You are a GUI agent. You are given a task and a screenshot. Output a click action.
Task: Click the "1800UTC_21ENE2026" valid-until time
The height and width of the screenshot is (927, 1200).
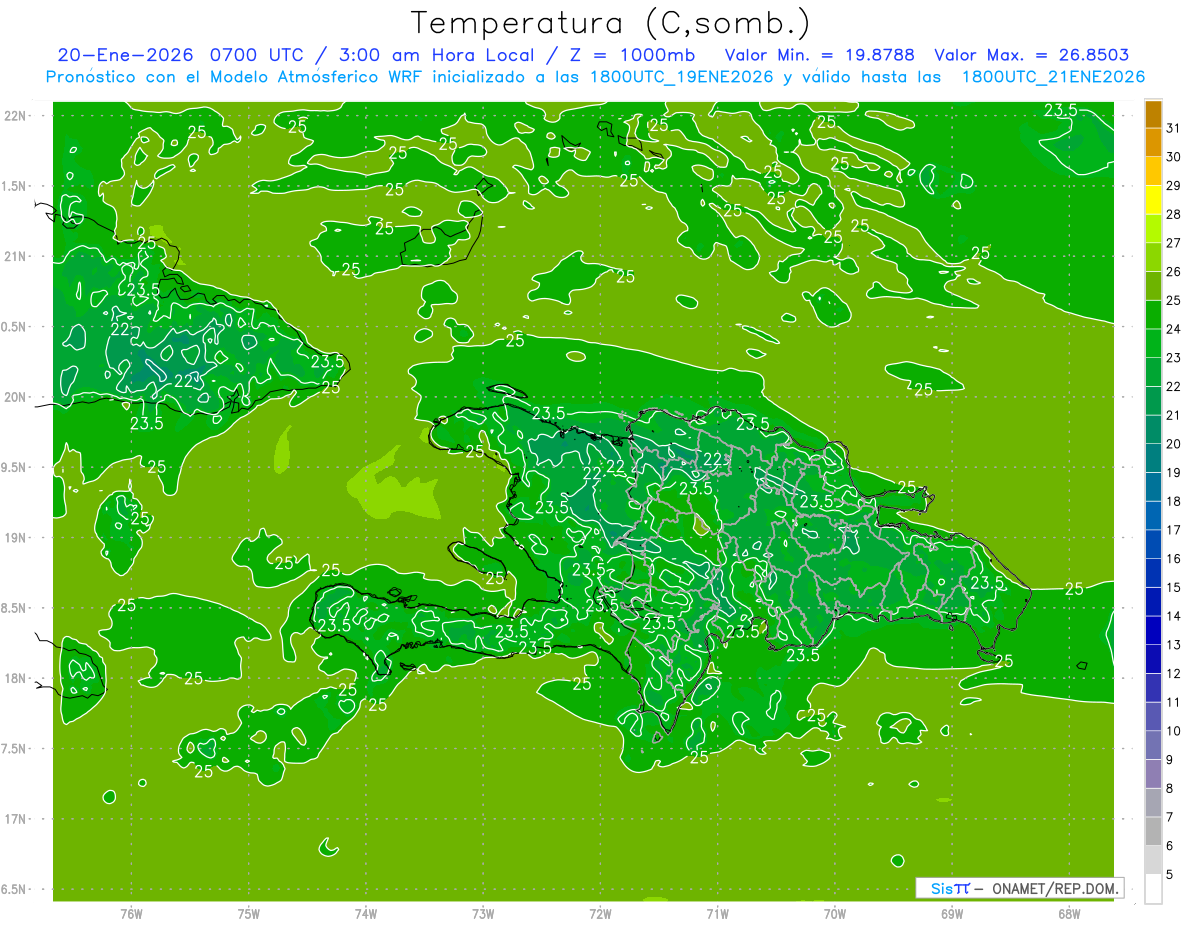click(1053, 77)
